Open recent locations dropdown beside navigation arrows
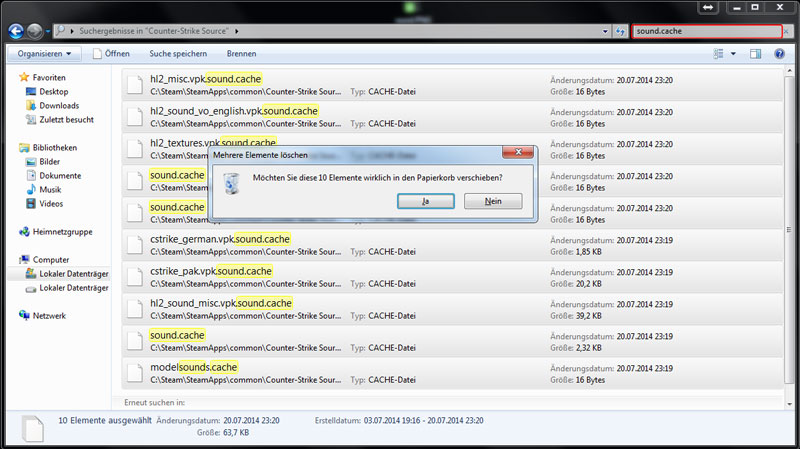Screen dimensions: 800x449 coord(48,31)
